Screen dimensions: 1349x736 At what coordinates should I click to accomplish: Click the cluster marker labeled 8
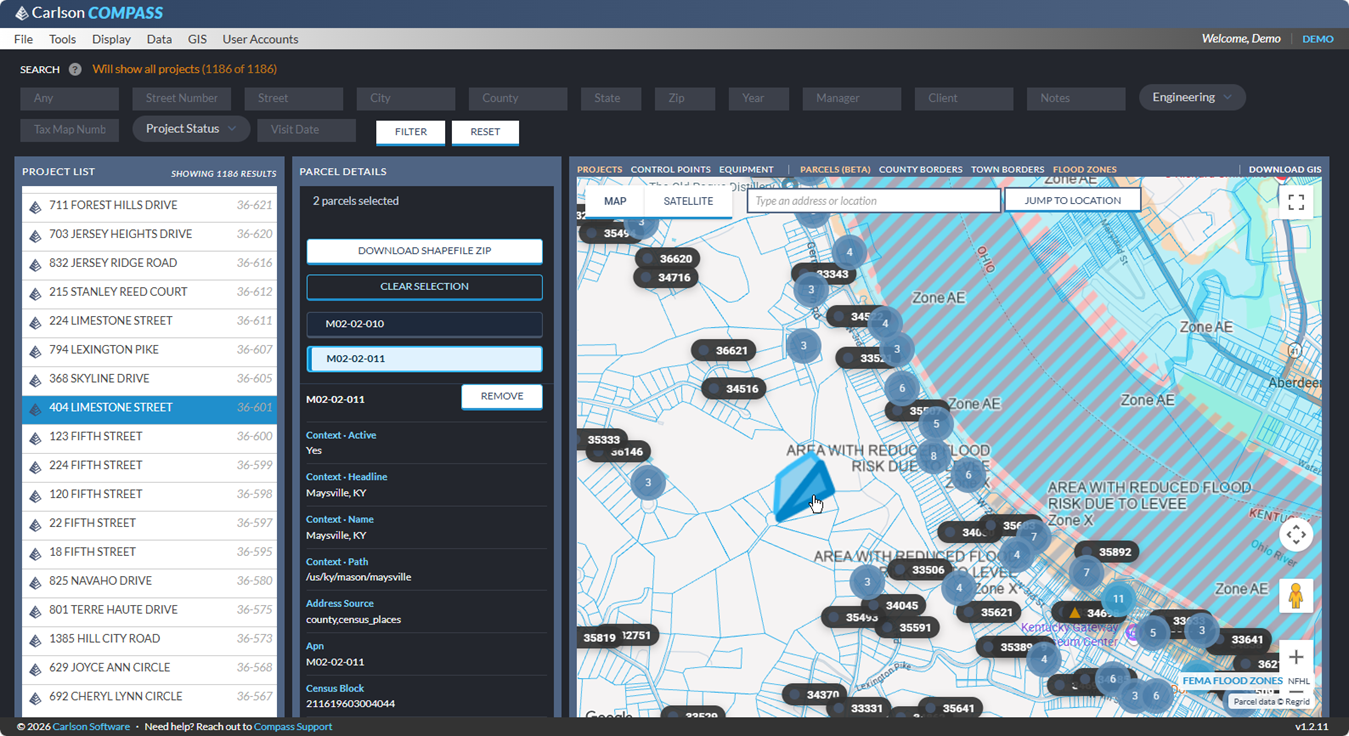[x=934, y=456]
